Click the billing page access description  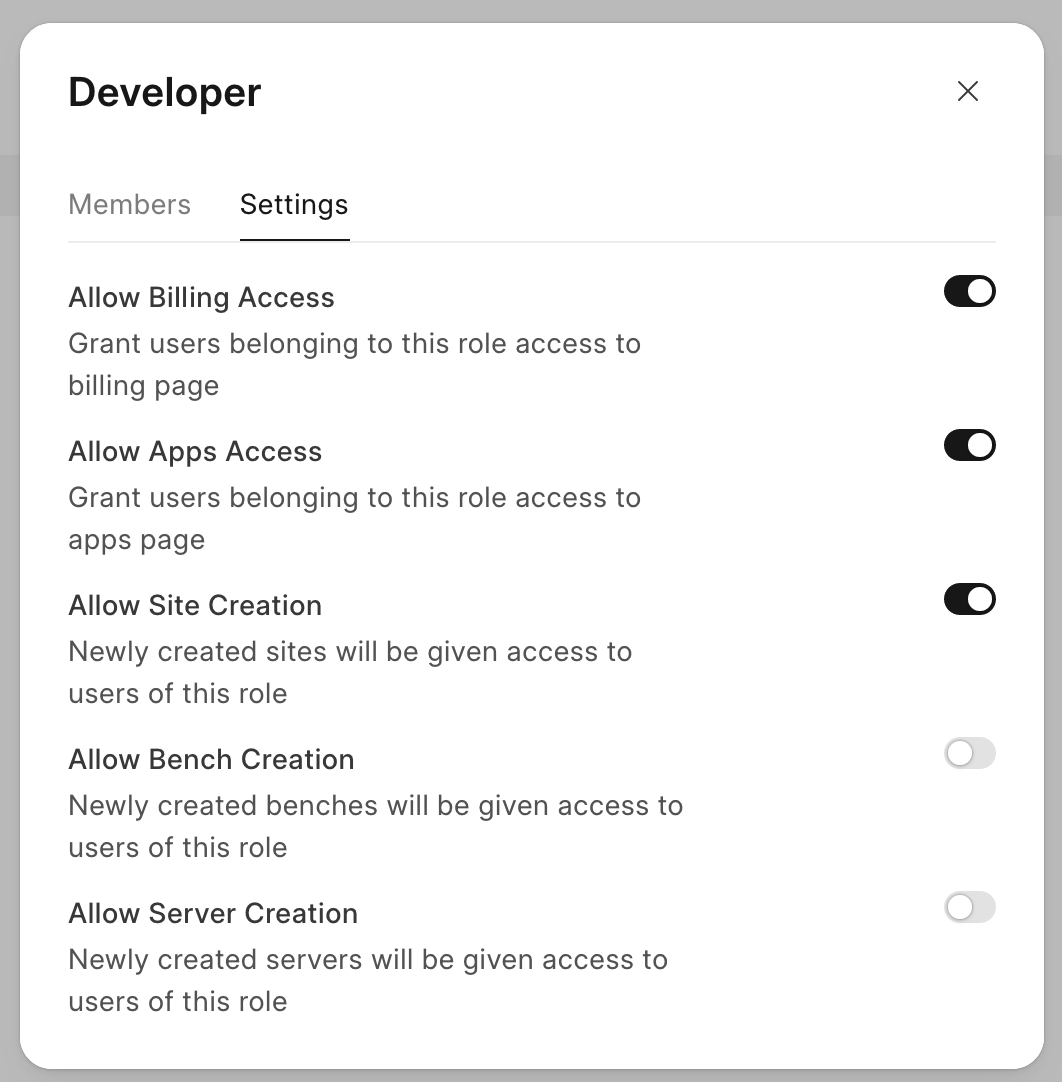[x=354, y=364]
